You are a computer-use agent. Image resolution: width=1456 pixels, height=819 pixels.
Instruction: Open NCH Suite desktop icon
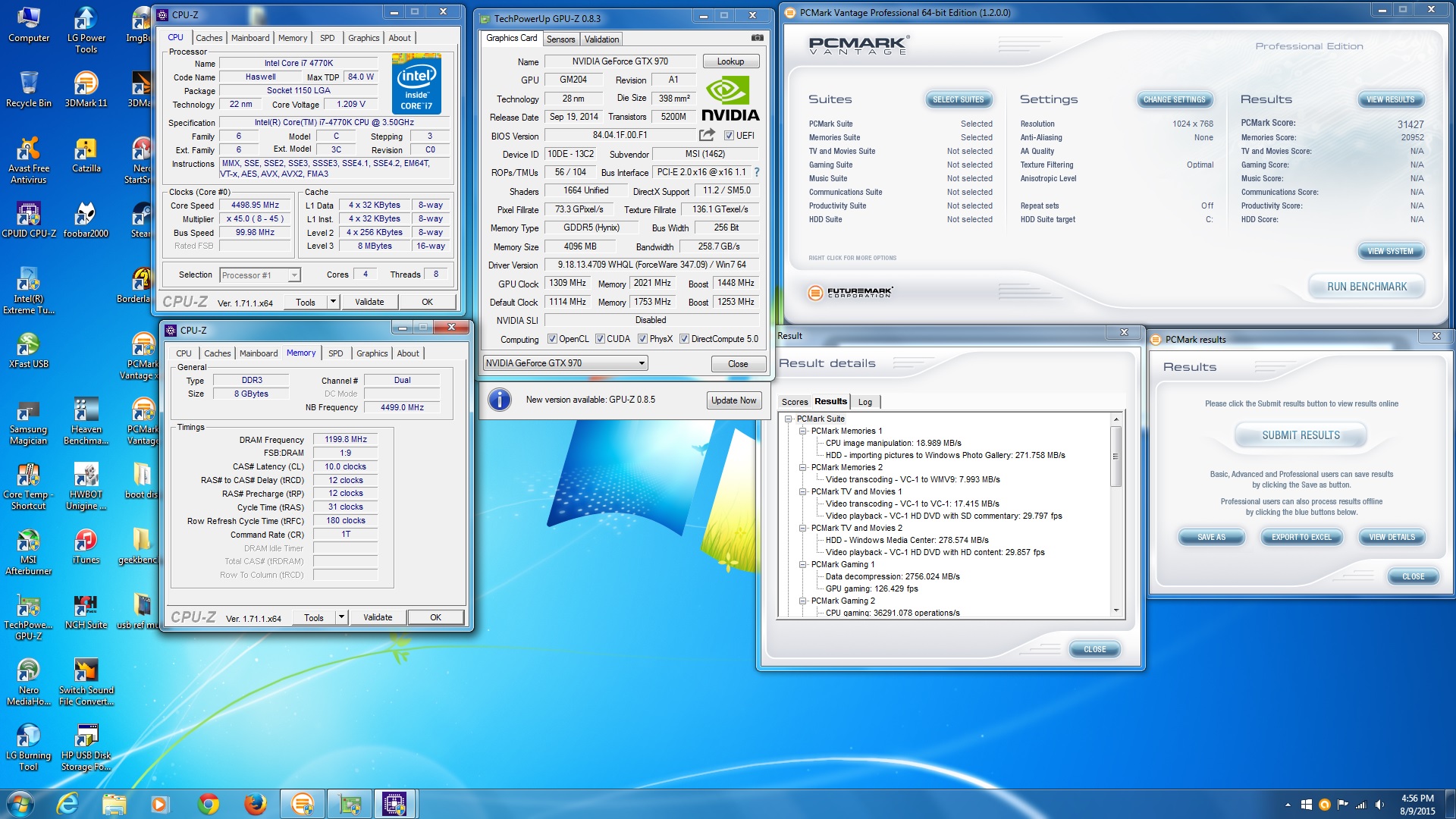point(86,611)
